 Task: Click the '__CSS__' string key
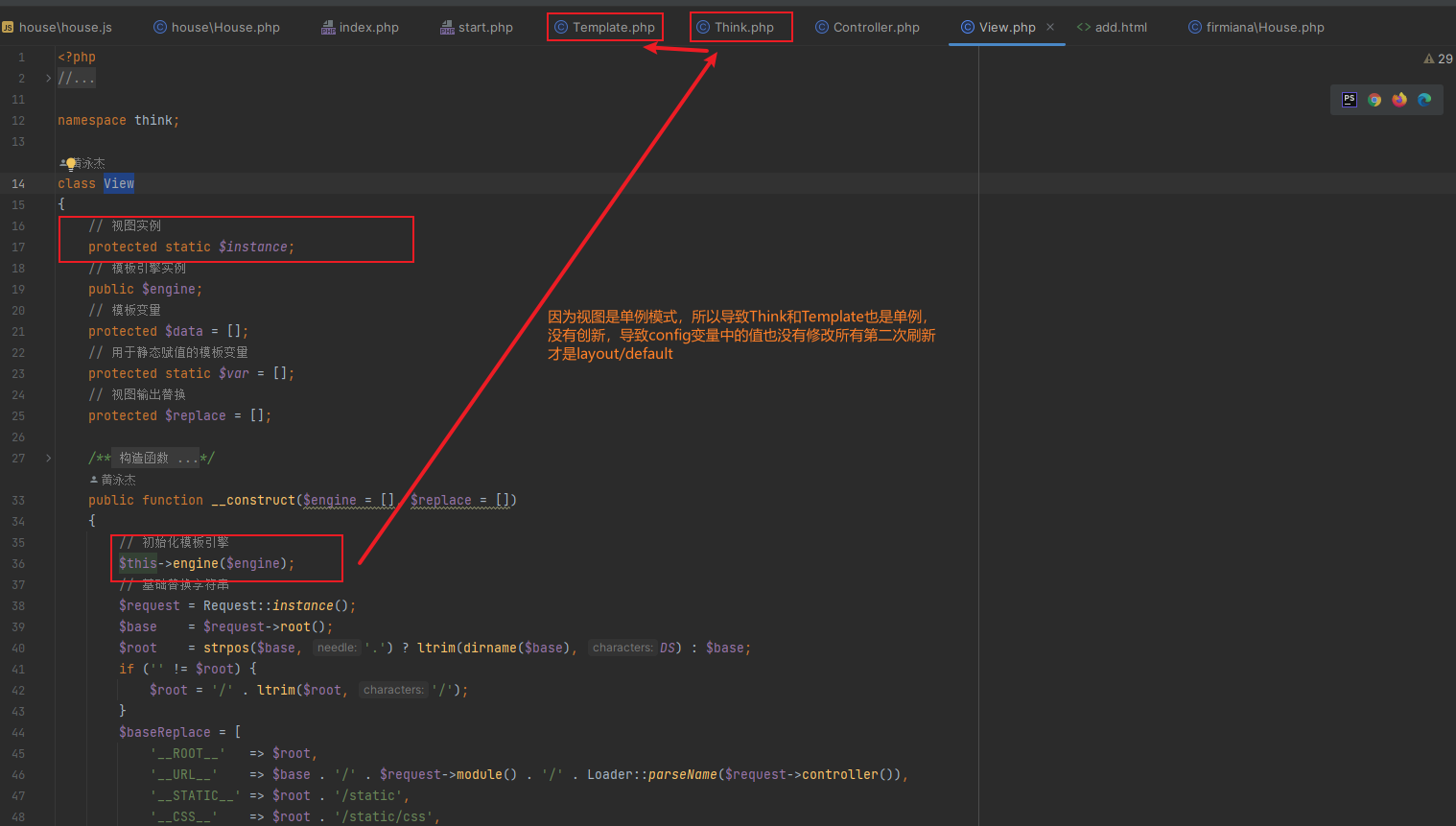[x=184, y=816]
